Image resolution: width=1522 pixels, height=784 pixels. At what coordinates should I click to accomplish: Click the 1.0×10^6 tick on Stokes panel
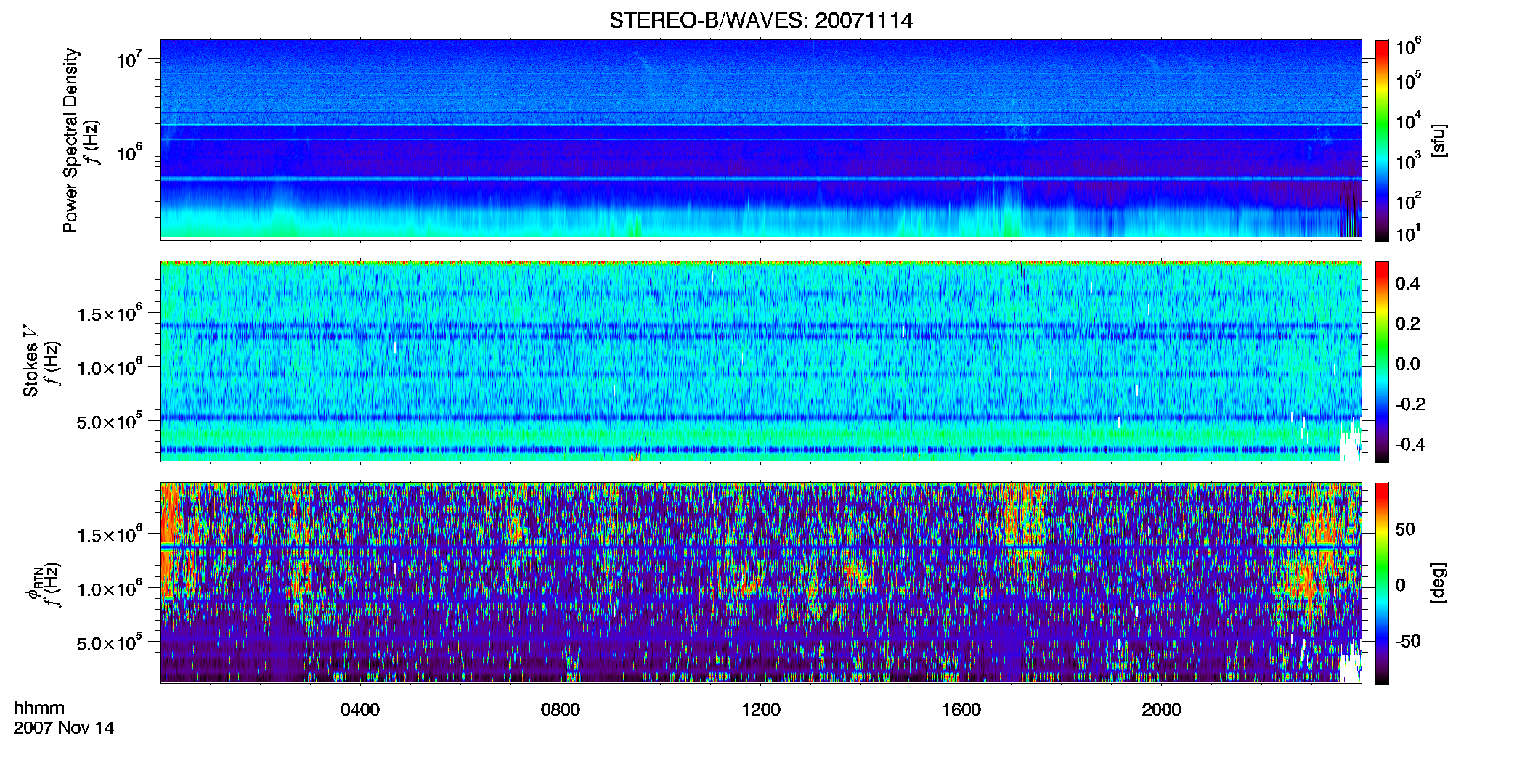pyautogui.click(x=110, y=367)
